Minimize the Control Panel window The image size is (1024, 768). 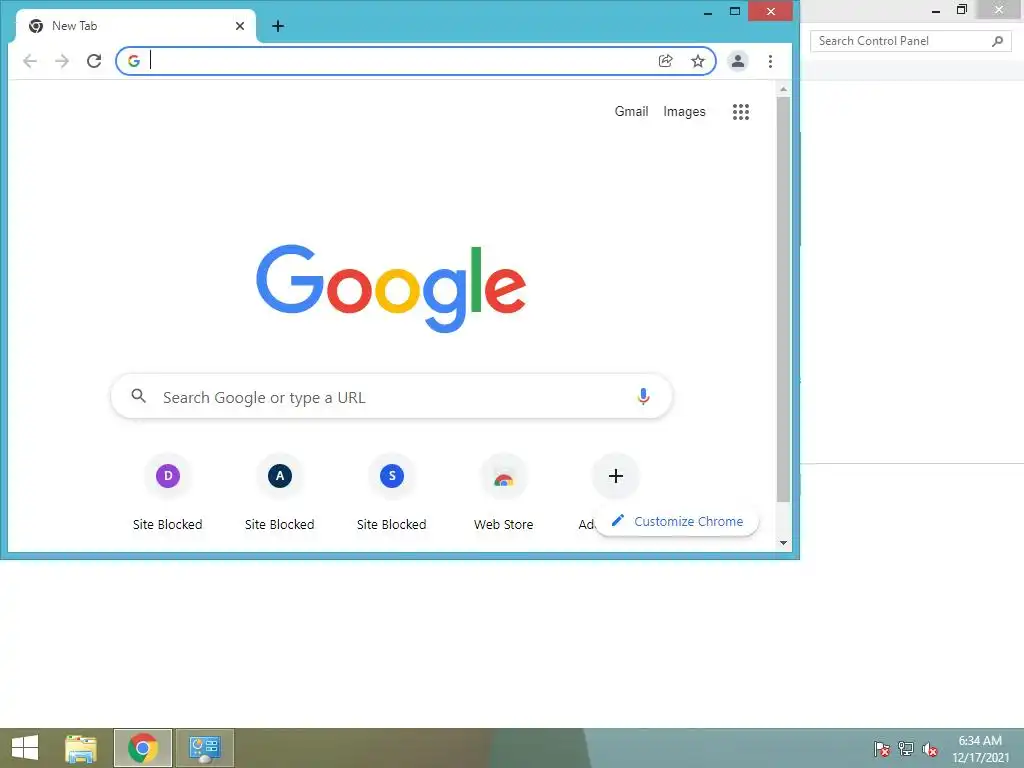pos(935,10)
